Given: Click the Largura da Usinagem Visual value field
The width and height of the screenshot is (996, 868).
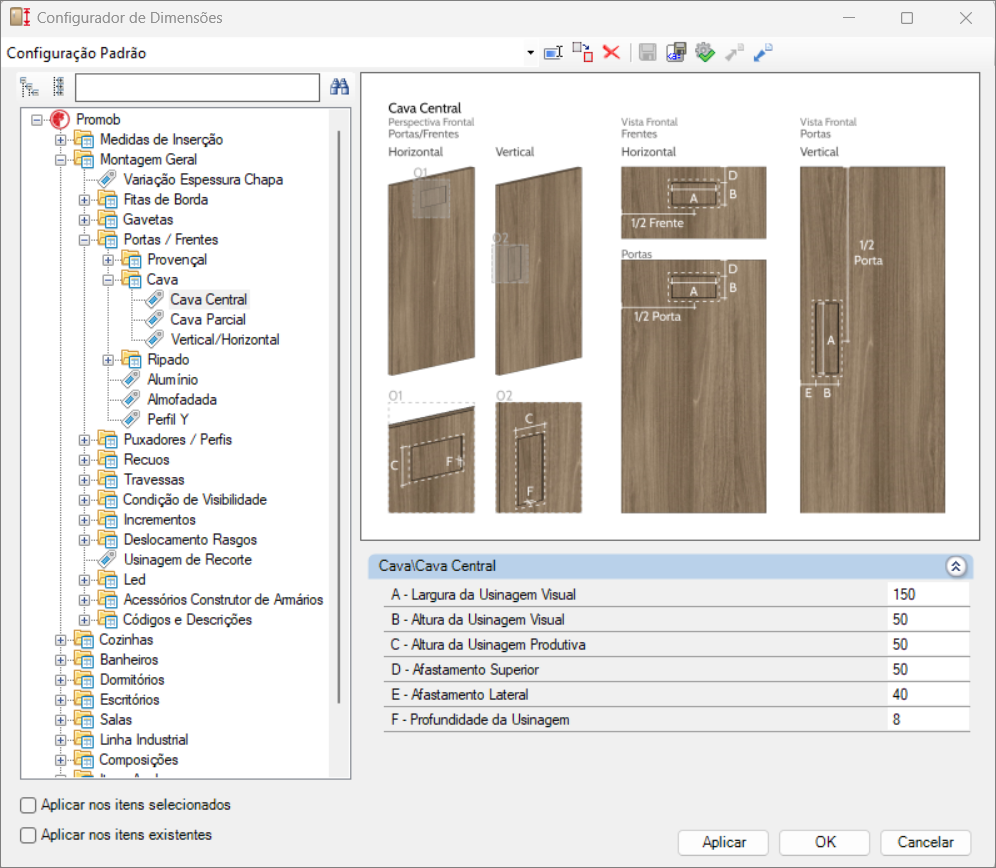Looking at the screenshot, I should 928,595.
